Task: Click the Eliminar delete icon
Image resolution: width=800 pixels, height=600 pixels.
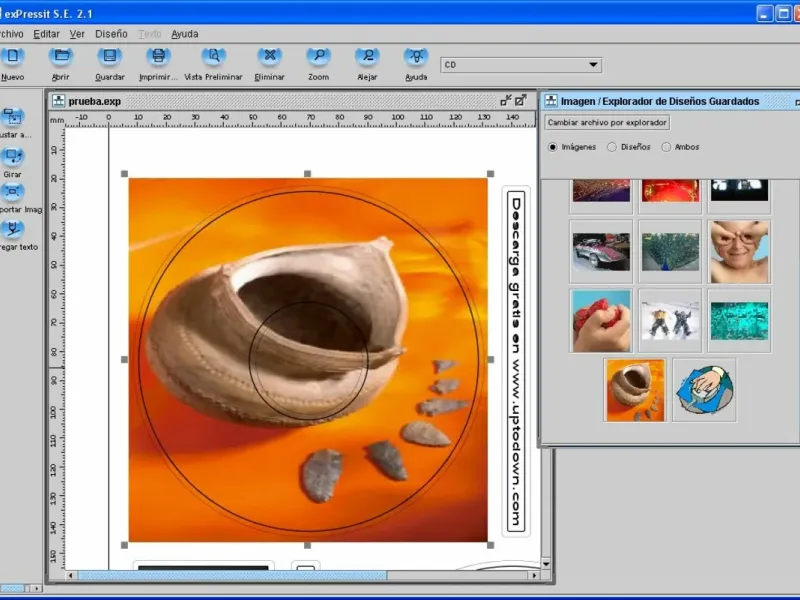Action: (x=268, y=57)
